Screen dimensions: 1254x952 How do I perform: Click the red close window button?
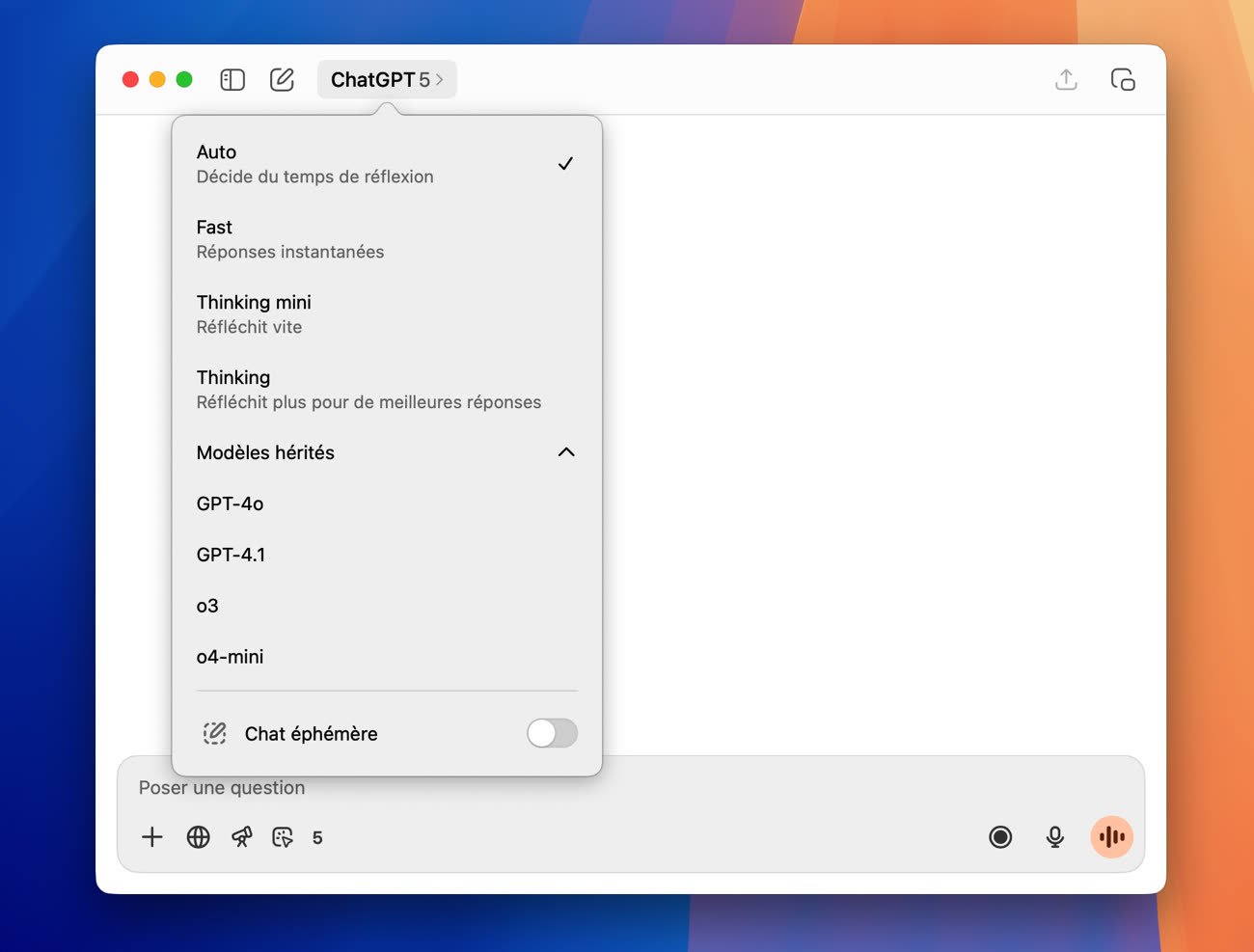pos(130,79)
